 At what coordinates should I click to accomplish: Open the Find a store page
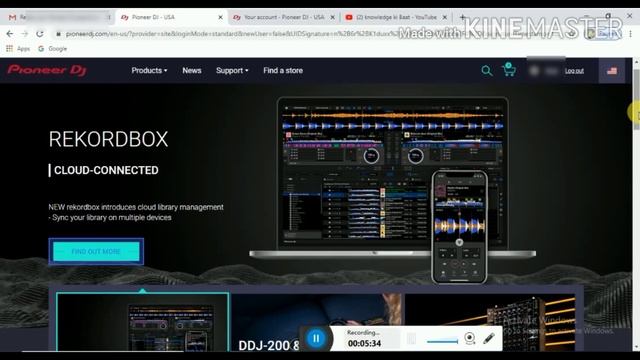coord(283,71)
